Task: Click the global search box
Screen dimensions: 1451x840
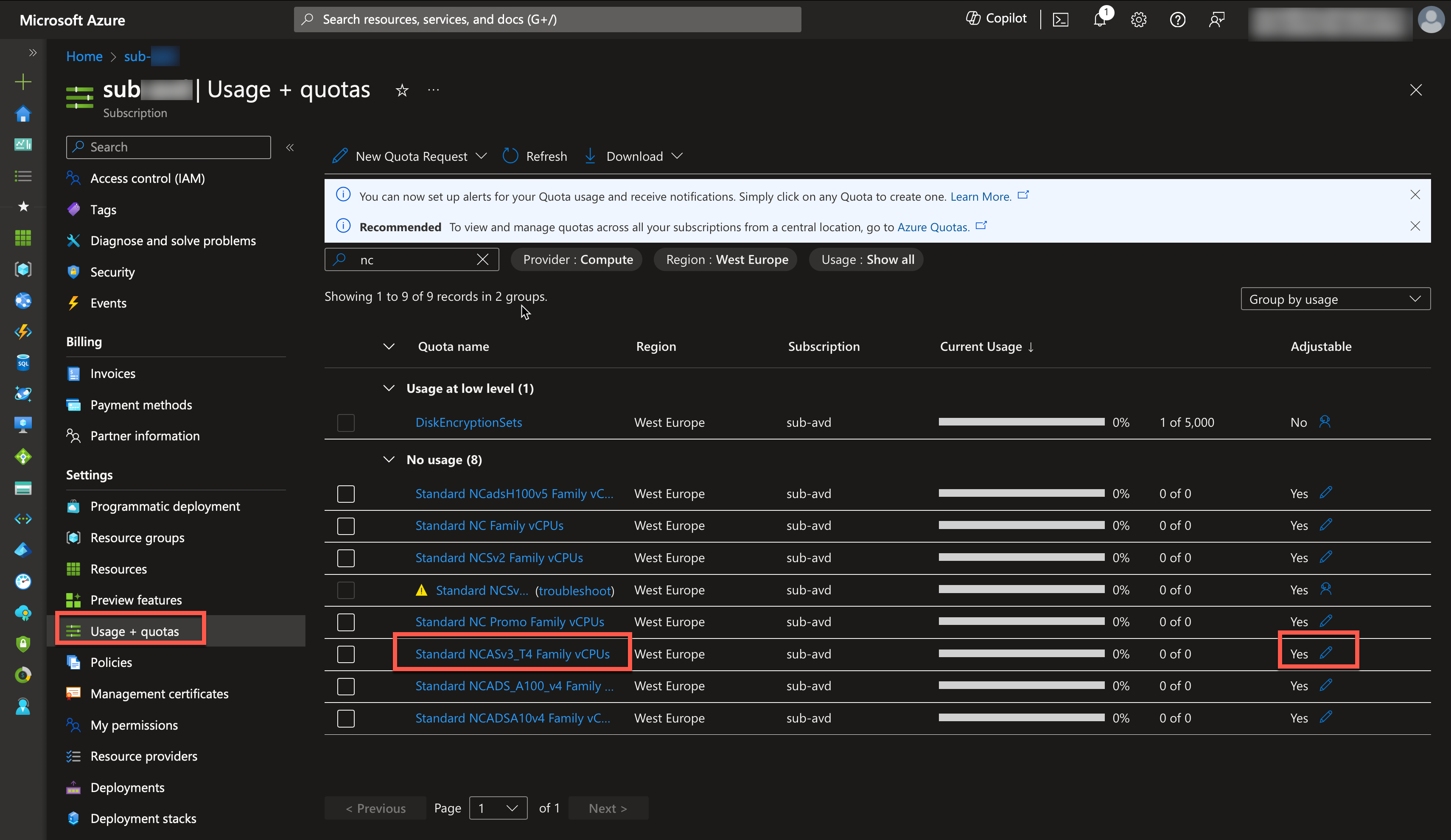Action: (x=547, y=19)
